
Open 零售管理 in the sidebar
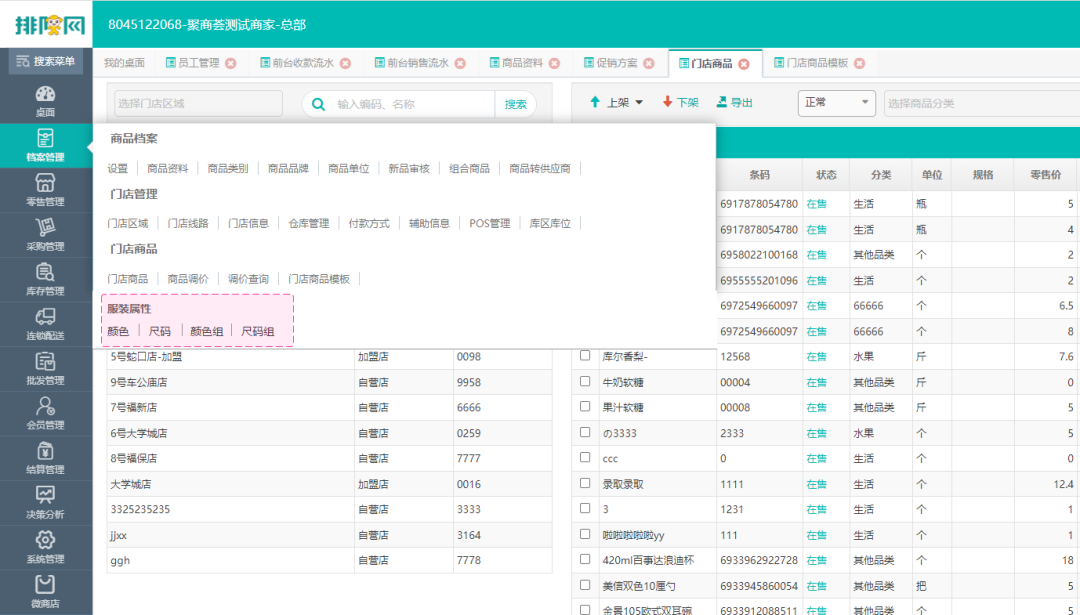point(45,189)
